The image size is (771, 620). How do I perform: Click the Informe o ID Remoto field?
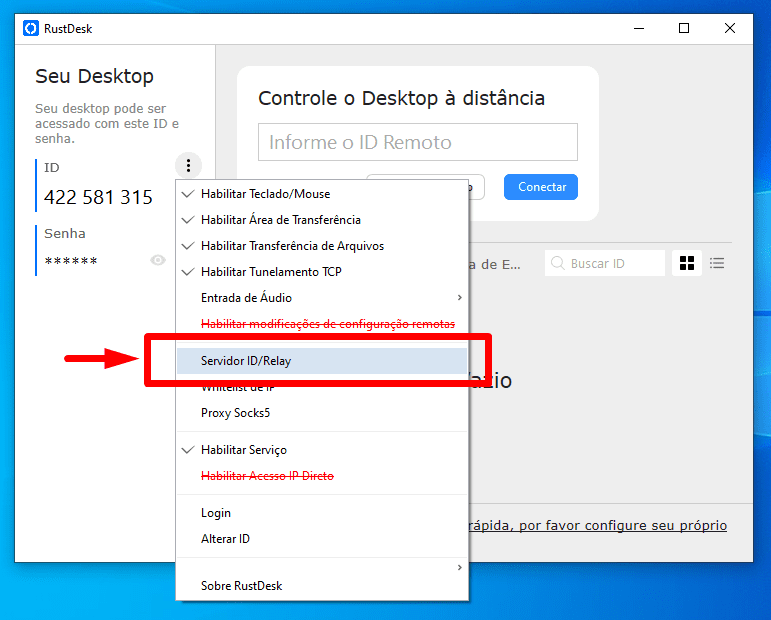[x=417, y=142]
